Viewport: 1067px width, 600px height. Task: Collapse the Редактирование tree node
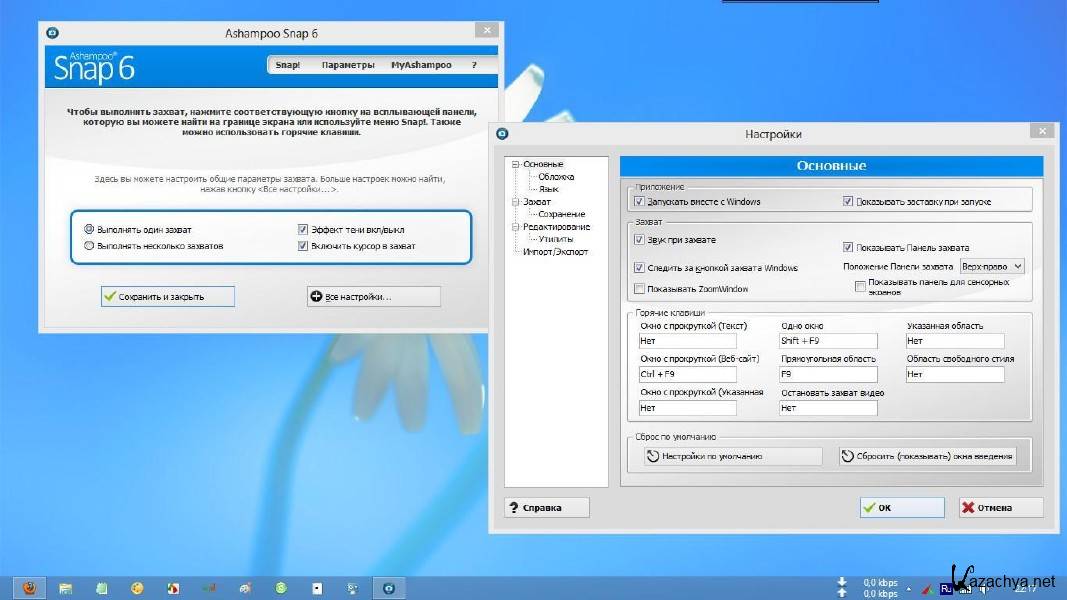[516, 227]
